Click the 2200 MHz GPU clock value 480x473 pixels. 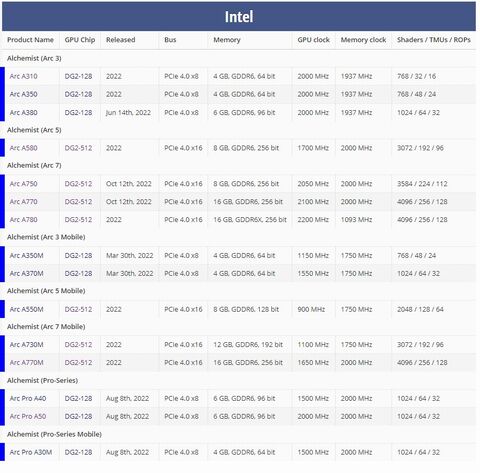(x=313, y=220)
